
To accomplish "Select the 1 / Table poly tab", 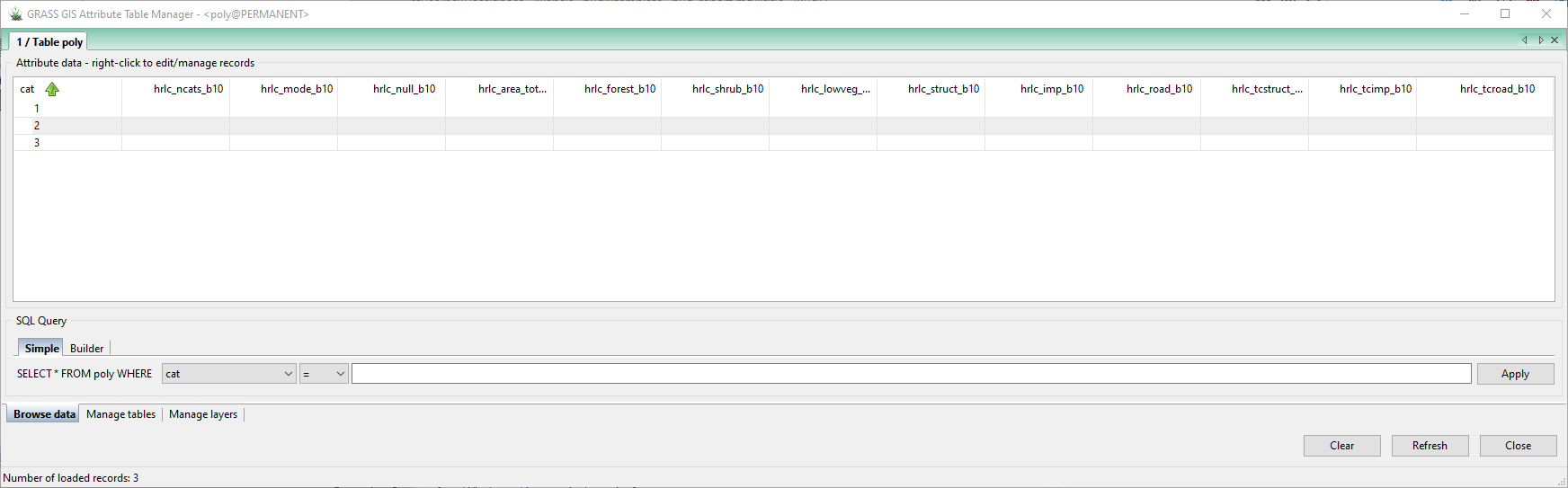I will 49,42.
